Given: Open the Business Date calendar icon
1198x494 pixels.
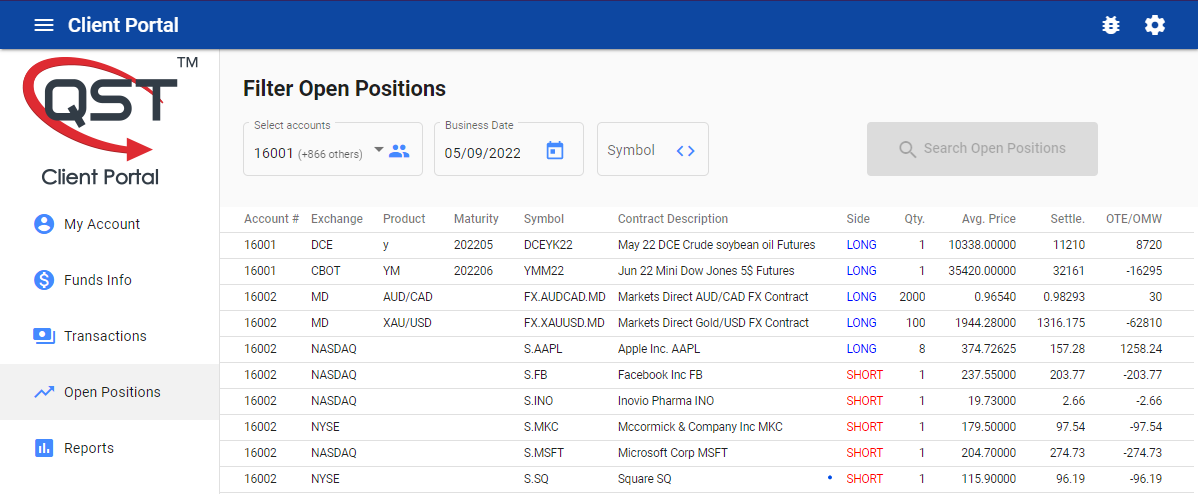Looking at the screenshot, I should (555, 150).
